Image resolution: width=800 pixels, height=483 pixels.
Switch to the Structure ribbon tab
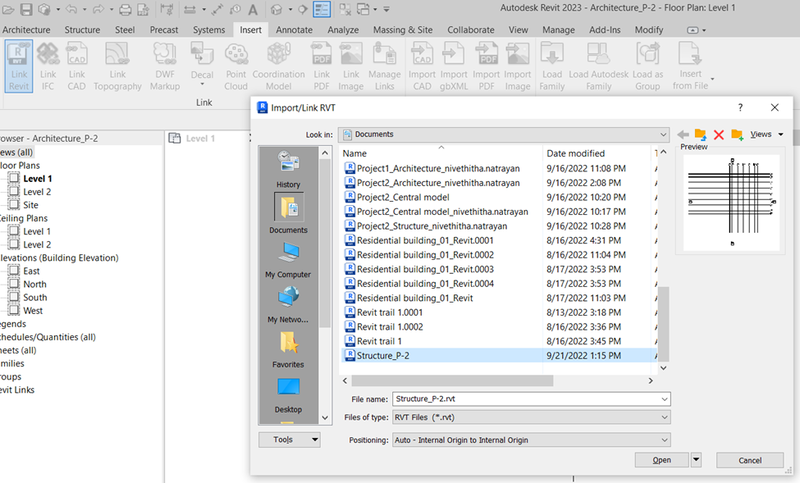pos(82,30)
